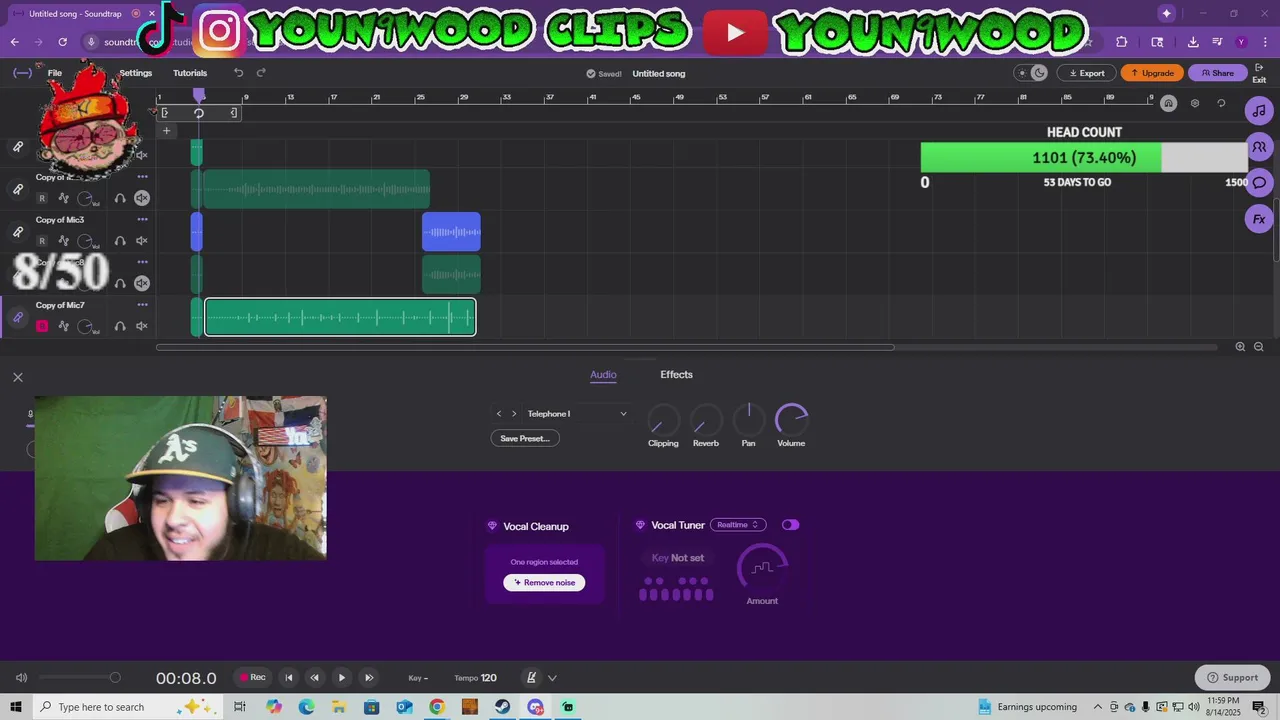The image size is (1280, 720).
Task: Disarm the red record button on Copy of Mic7
Action: (42, 326)
